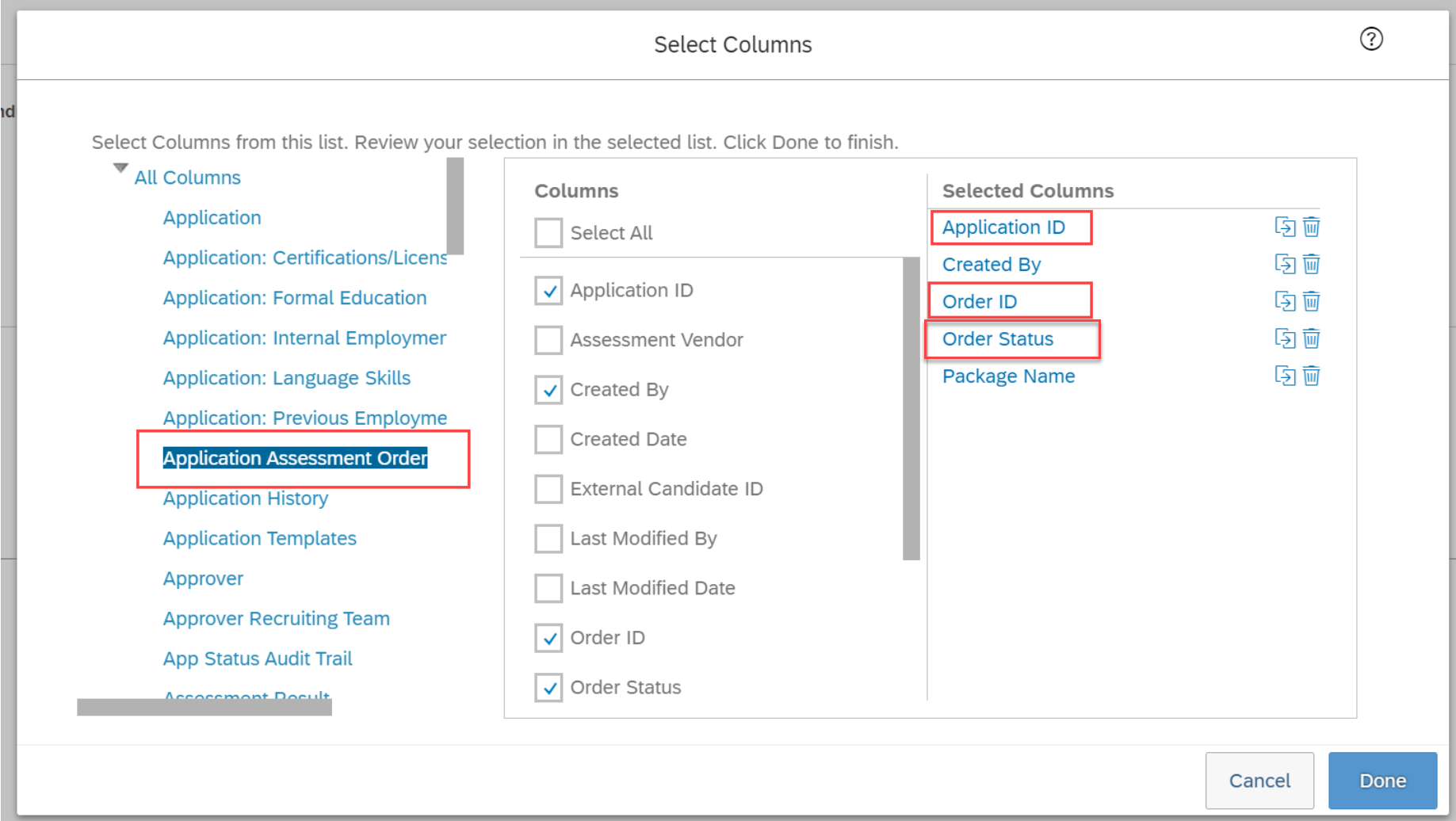Image resolution: width=1456 pixels, height=821 pixels.
Task: Click Created By in Selected Columns
Action: pos(992,265)
